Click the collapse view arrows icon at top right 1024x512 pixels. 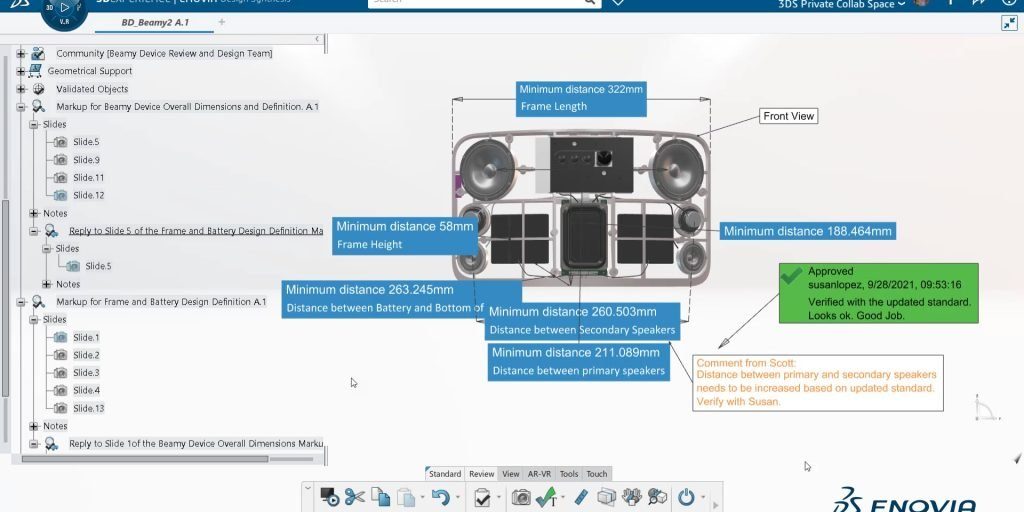(x=1010, y=23)
